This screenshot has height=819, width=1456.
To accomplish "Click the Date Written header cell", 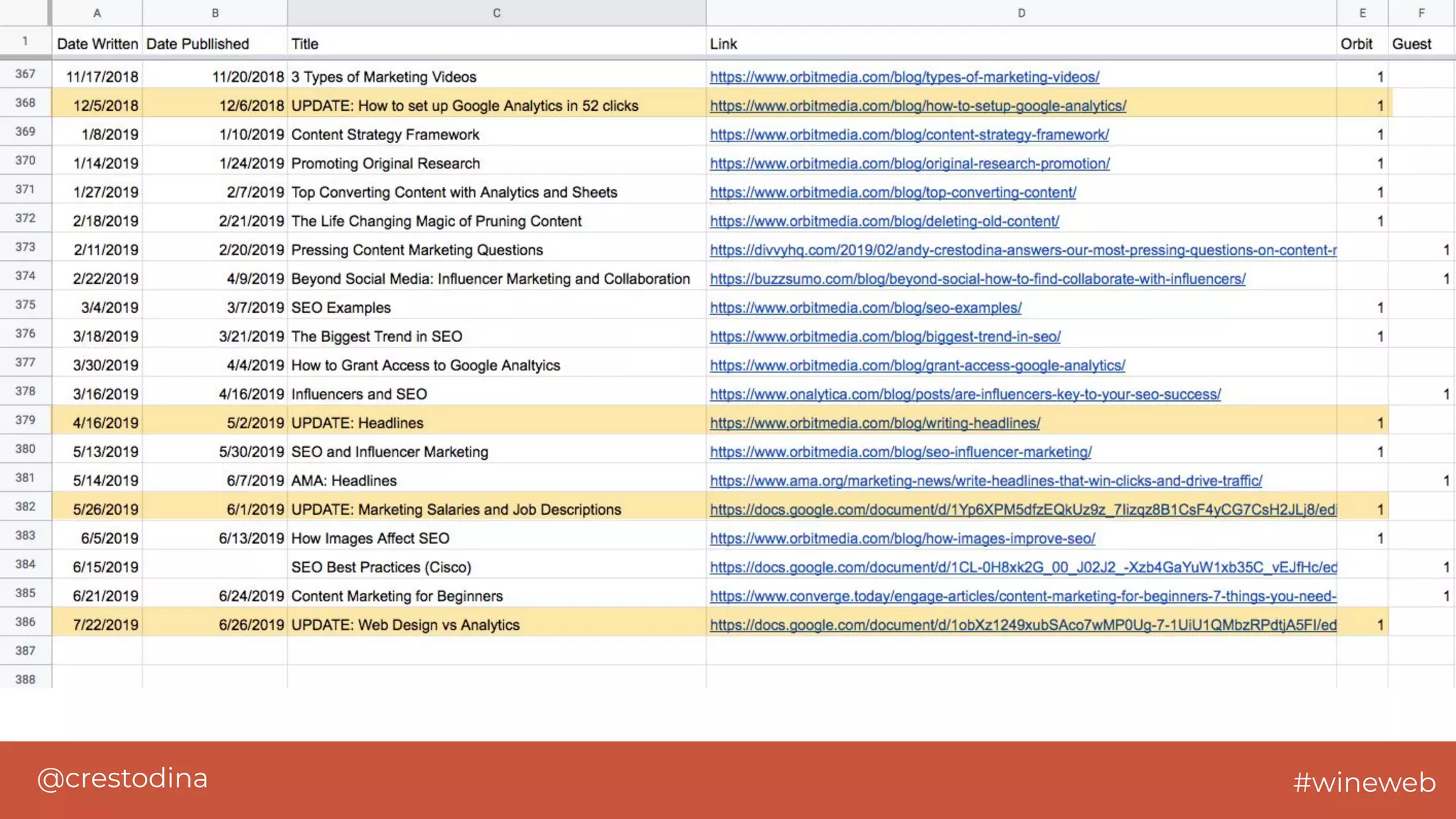I will pyautogui.click(x=97, y=44).
